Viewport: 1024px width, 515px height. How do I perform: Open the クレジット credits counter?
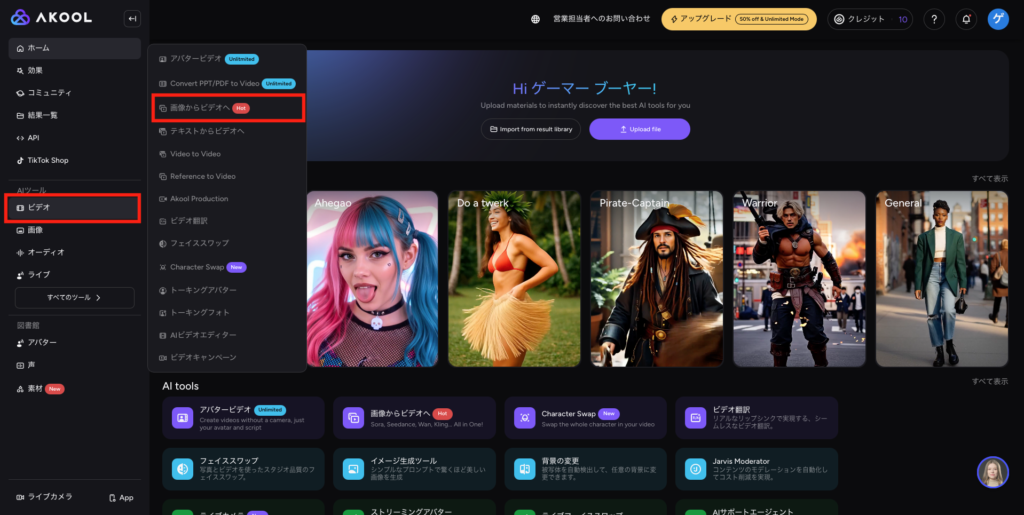coord(871,20)
